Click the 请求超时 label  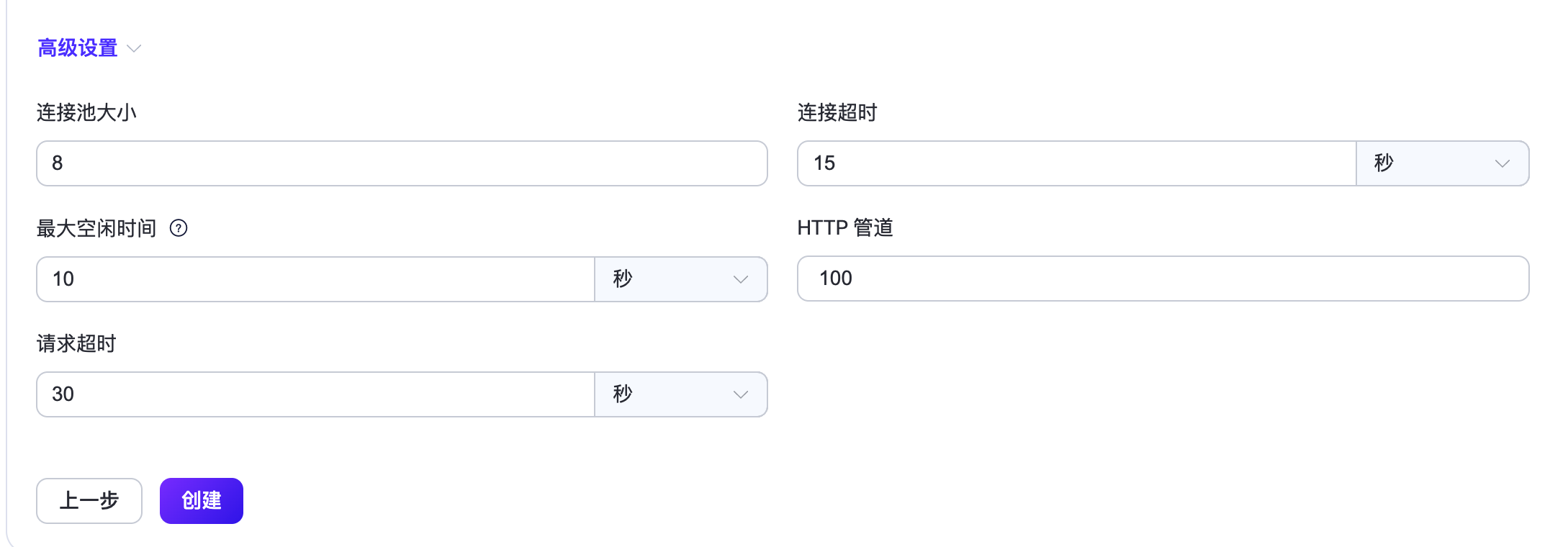[76, 343]
